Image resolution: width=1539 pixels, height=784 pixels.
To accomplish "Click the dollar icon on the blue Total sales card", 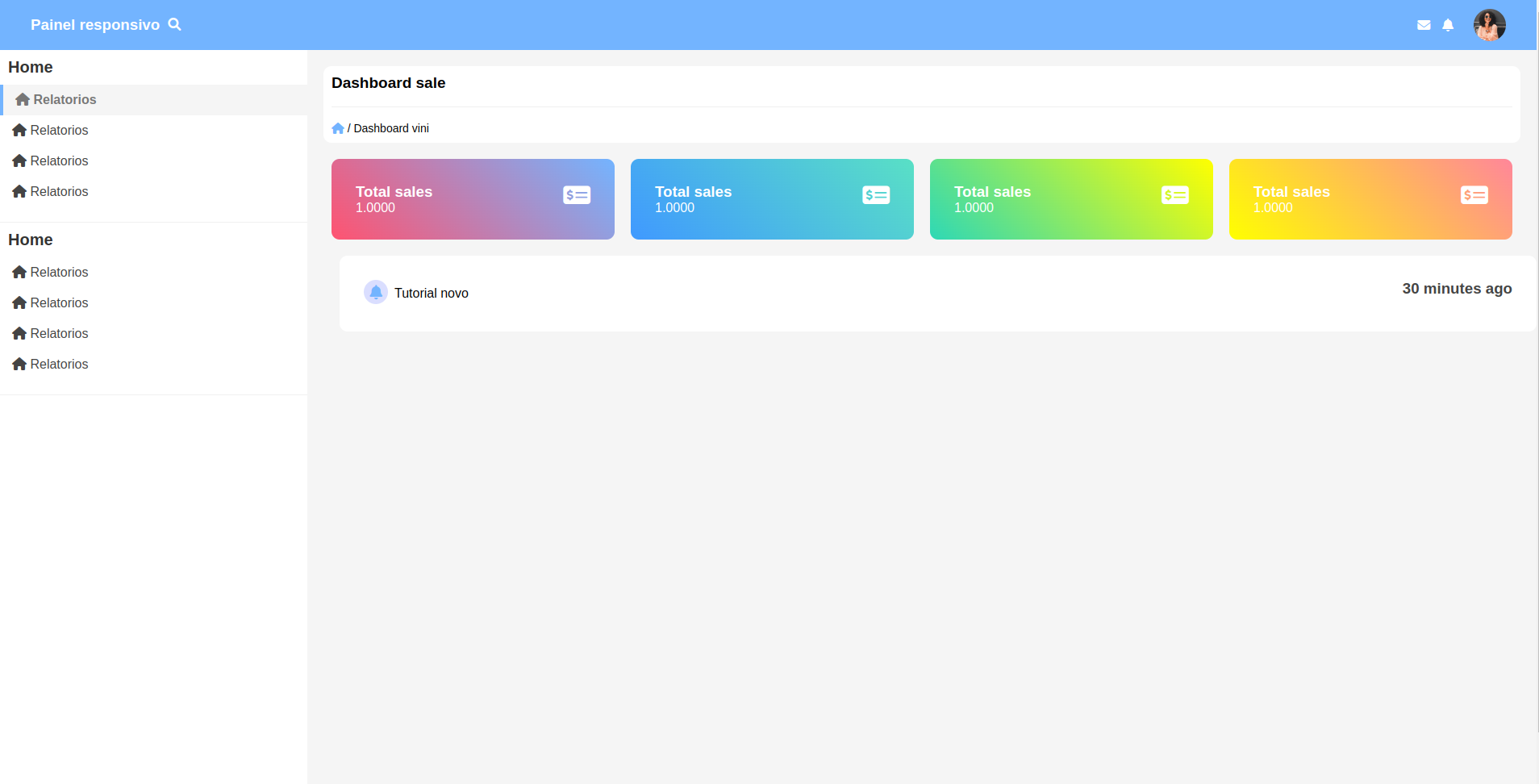I will pyautogui.click(x=876, y=194).
